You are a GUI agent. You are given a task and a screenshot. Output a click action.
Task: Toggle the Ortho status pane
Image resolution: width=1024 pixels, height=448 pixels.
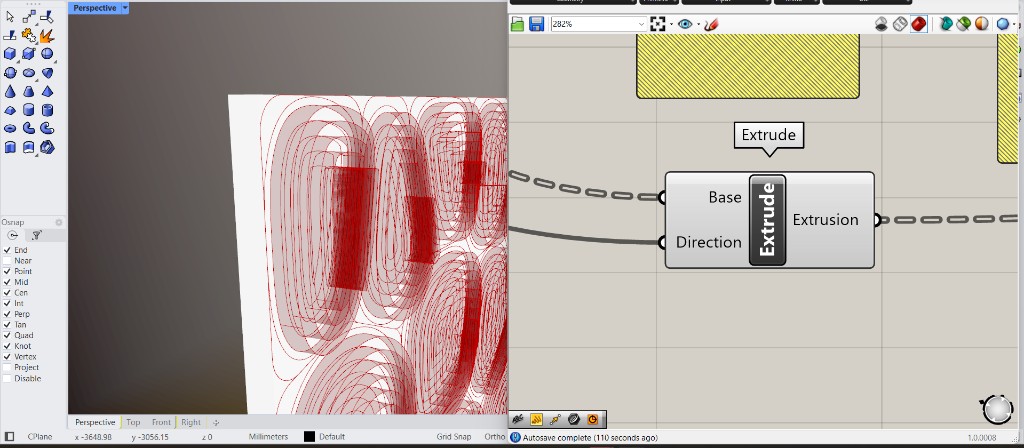pos(494,436)
